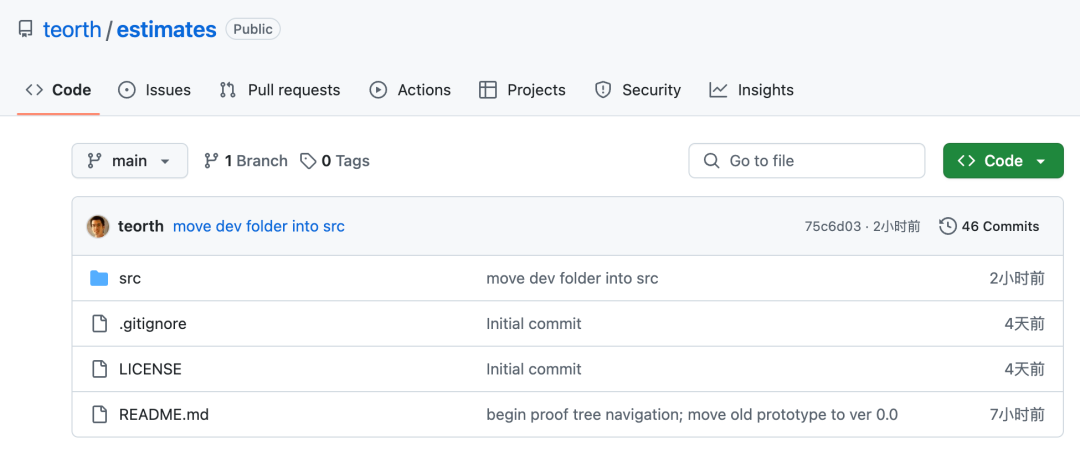
Task: Click the branch icon beside 1 Branch
Action: (x=211, y=161)
